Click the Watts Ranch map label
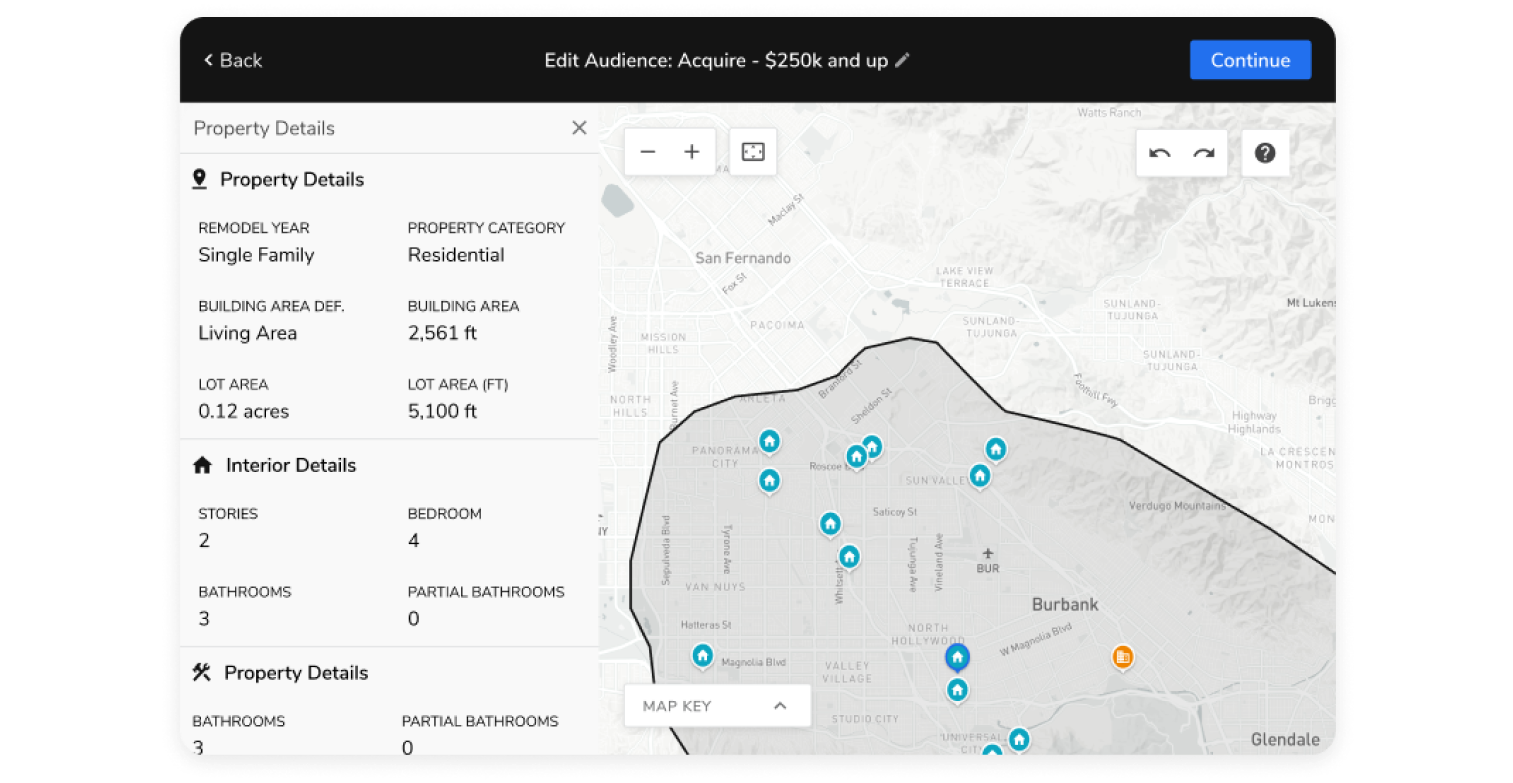The height and width of the screenshot is (783, 1513). [x=1109, y=113]
